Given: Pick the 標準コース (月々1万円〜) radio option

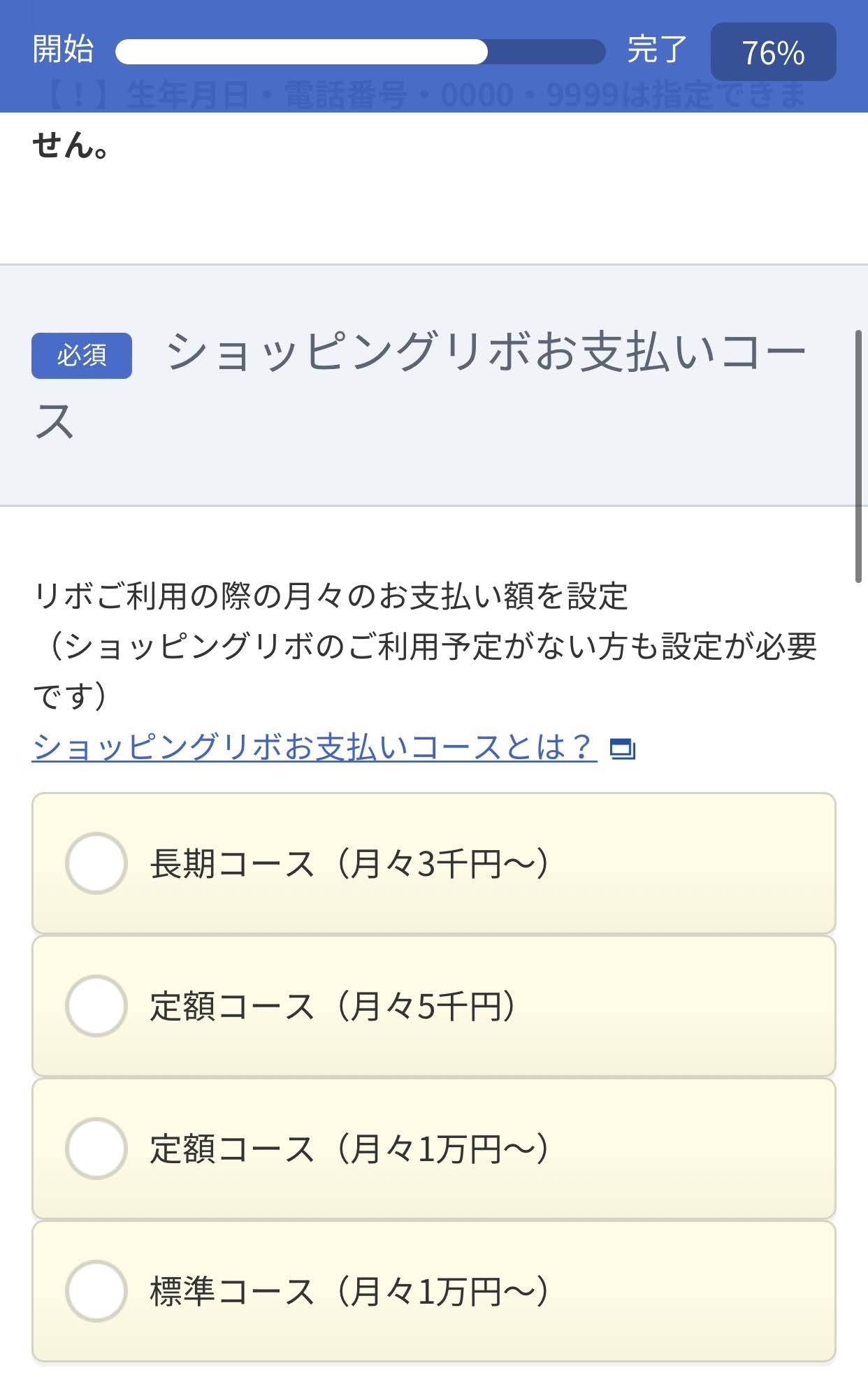Looking at the screenshot, I should 96,1290.
